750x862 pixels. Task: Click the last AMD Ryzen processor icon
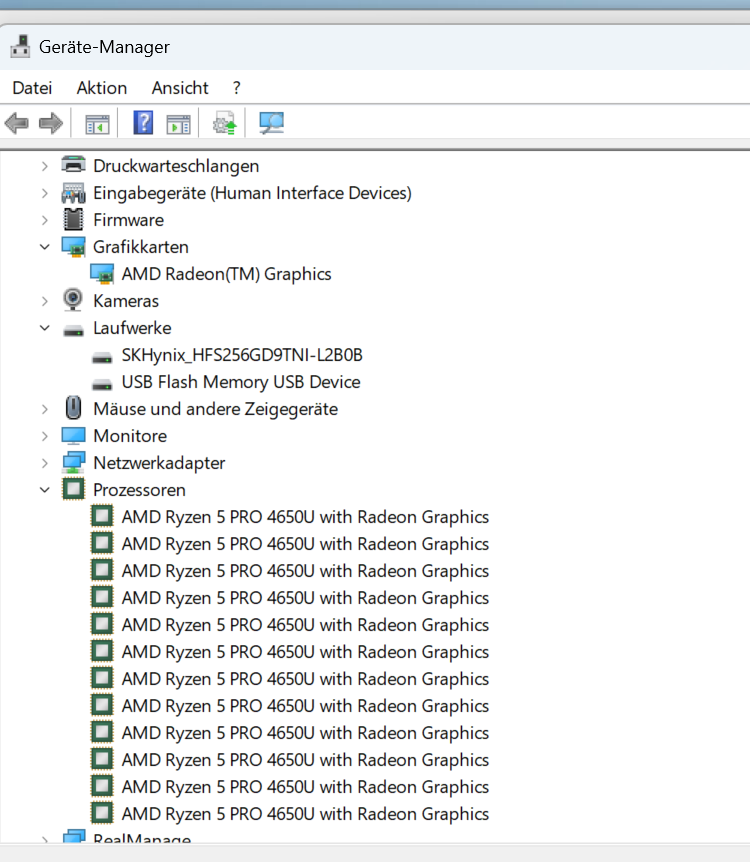pyautogui.click(x=102, y=813)
